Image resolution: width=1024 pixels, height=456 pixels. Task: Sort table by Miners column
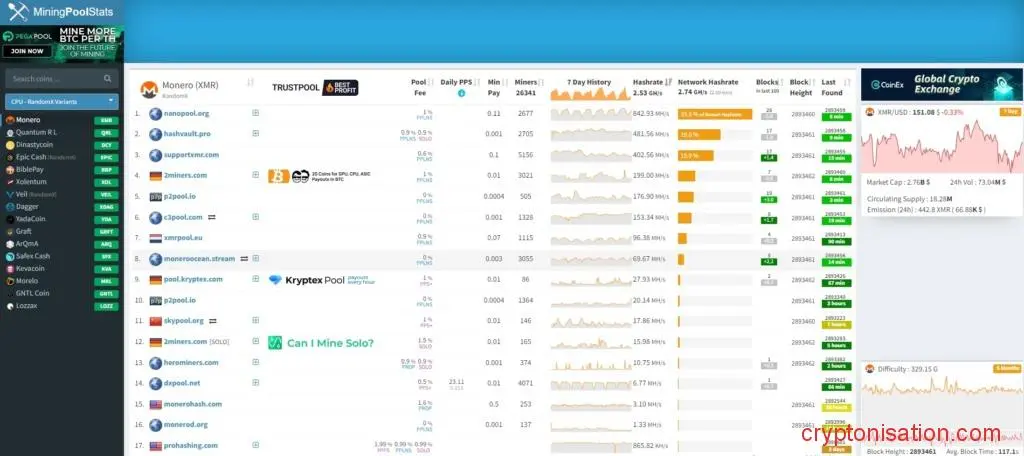[541, 82]
